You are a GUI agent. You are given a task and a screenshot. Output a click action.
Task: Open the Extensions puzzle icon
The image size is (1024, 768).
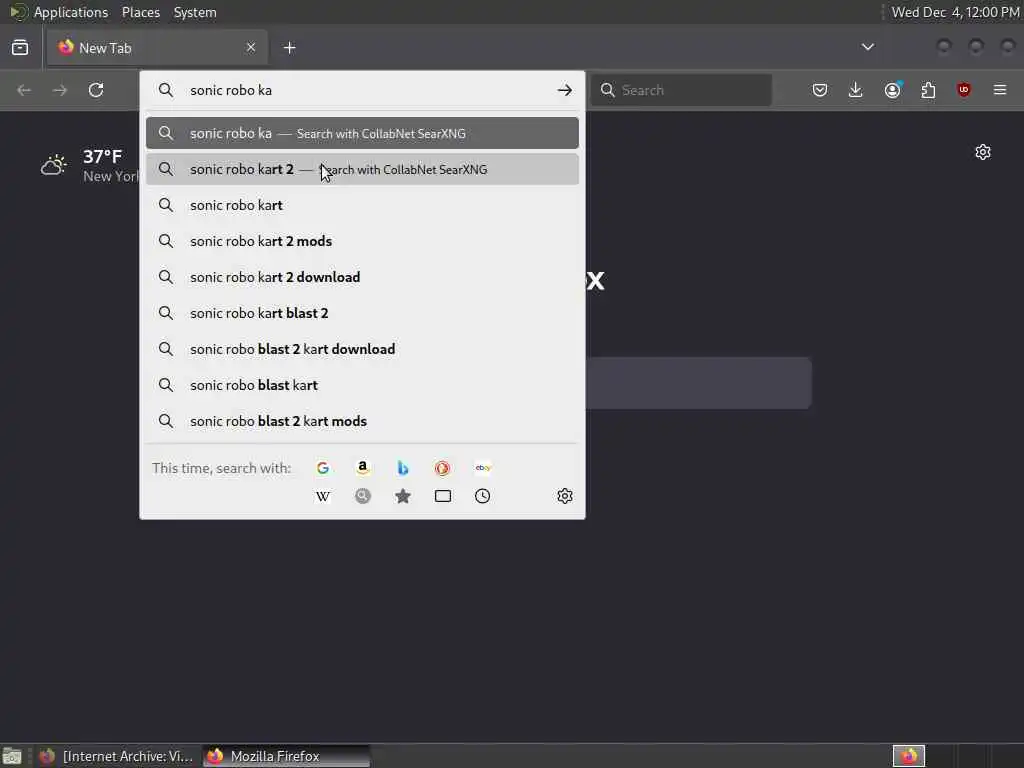pos(928,90)
